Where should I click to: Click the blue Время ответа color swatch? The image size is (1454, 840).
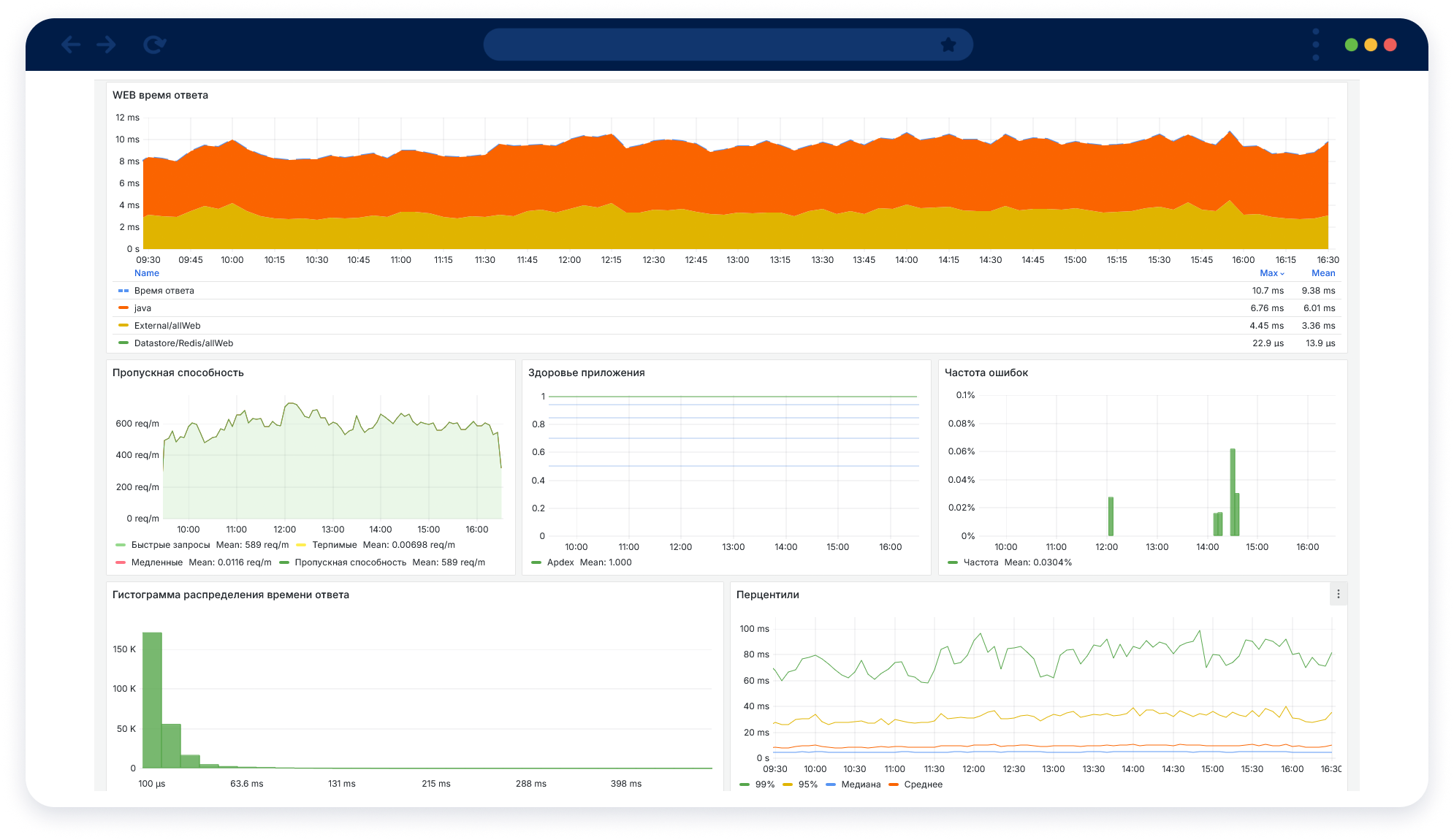click(123, 291)
